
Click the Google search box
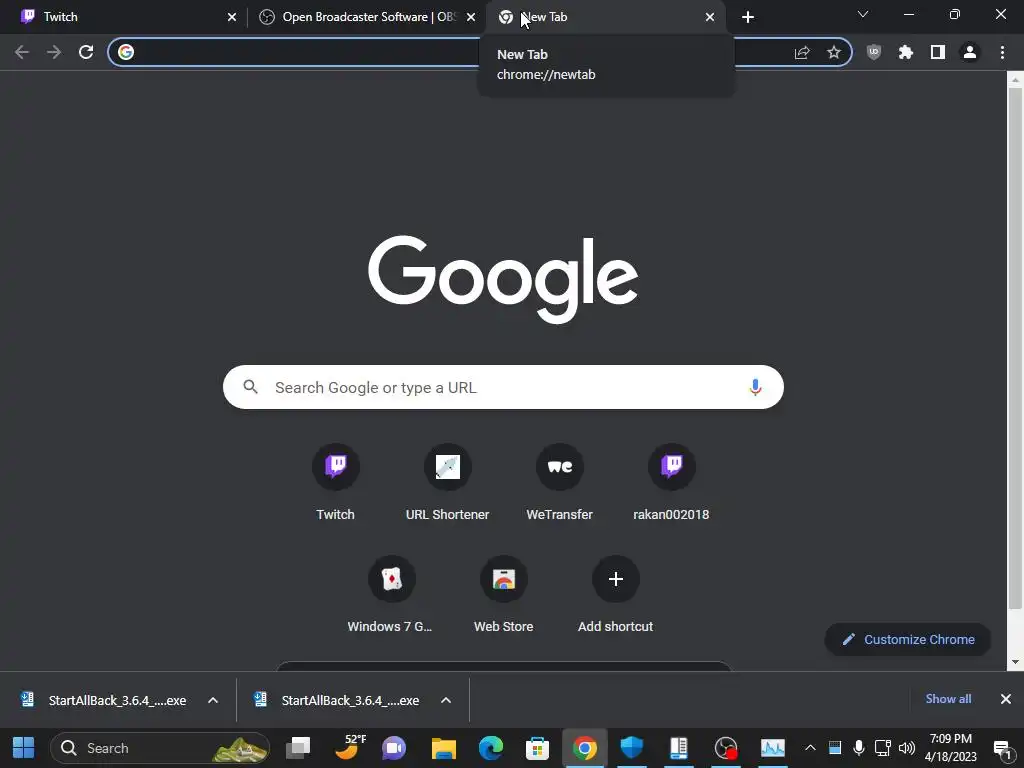click(503, 387)
